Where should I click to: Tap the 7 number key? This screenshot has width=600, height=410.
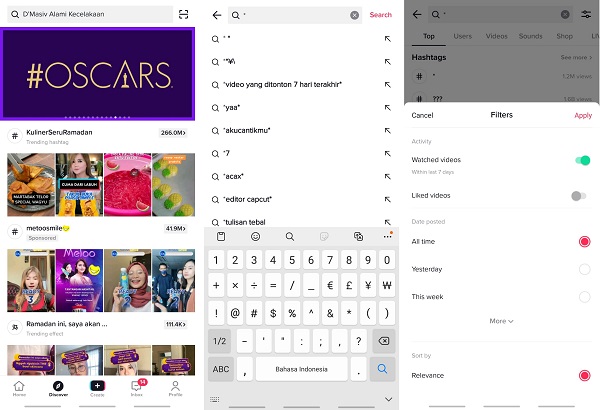(x=330, y=260)
